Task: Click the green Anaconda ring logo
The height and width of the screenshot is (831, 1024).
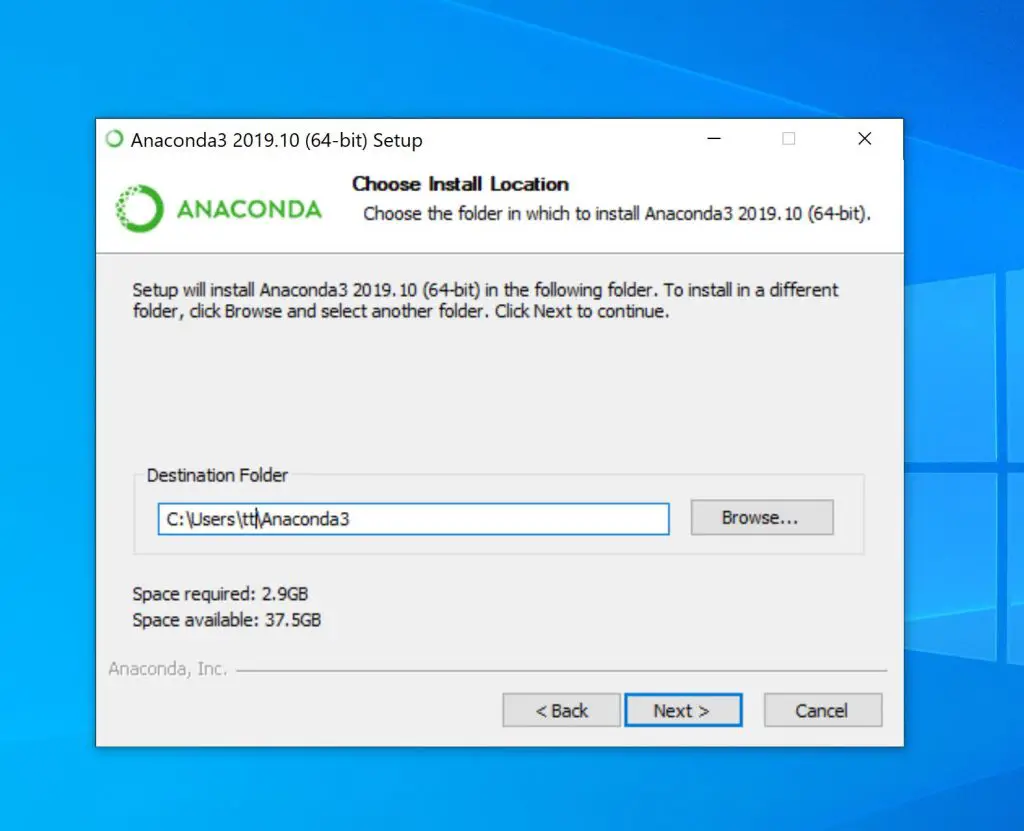Action: click(x=139, y=208)
